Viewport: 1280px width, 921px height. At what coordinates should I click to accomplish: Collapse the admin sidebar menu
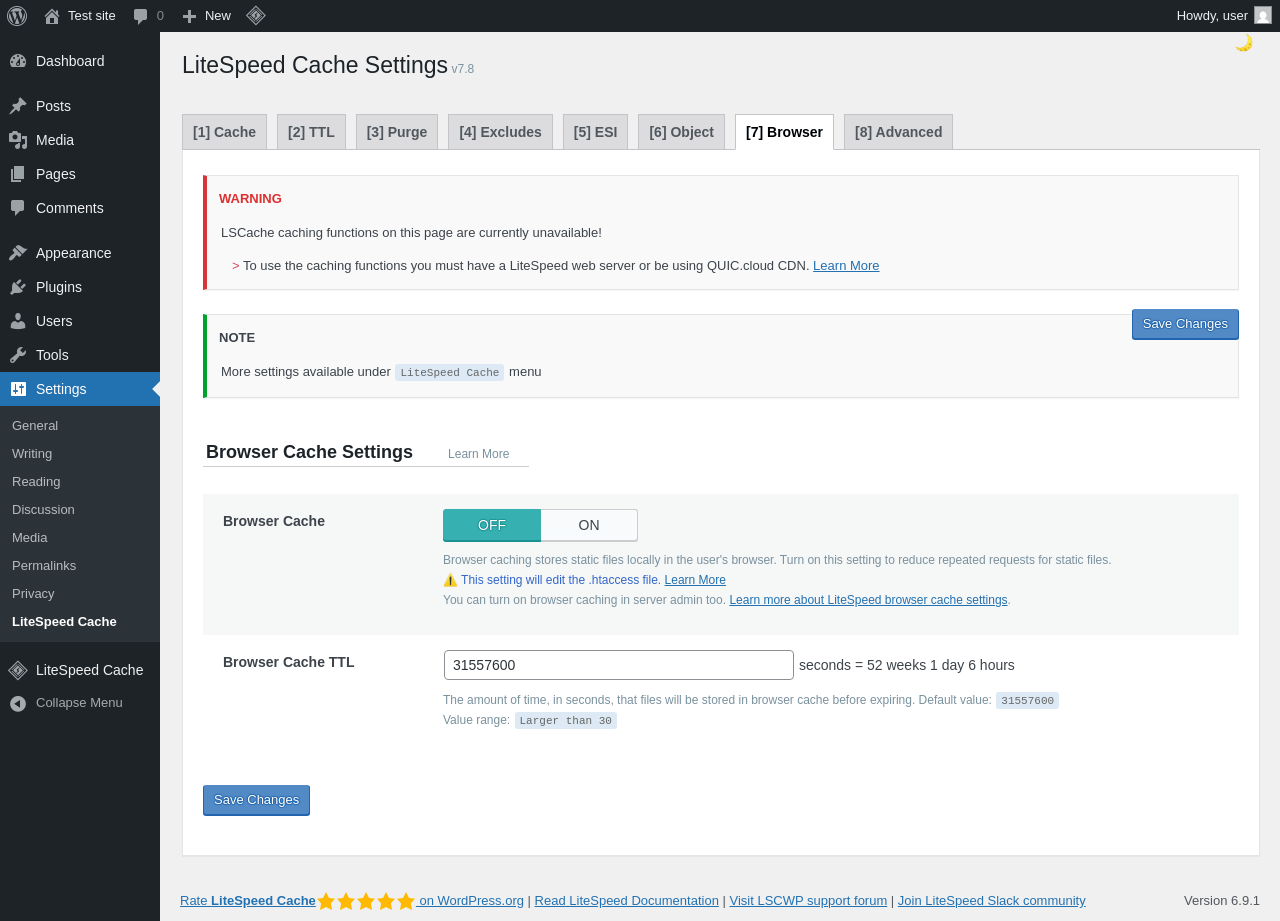(78, 703)
